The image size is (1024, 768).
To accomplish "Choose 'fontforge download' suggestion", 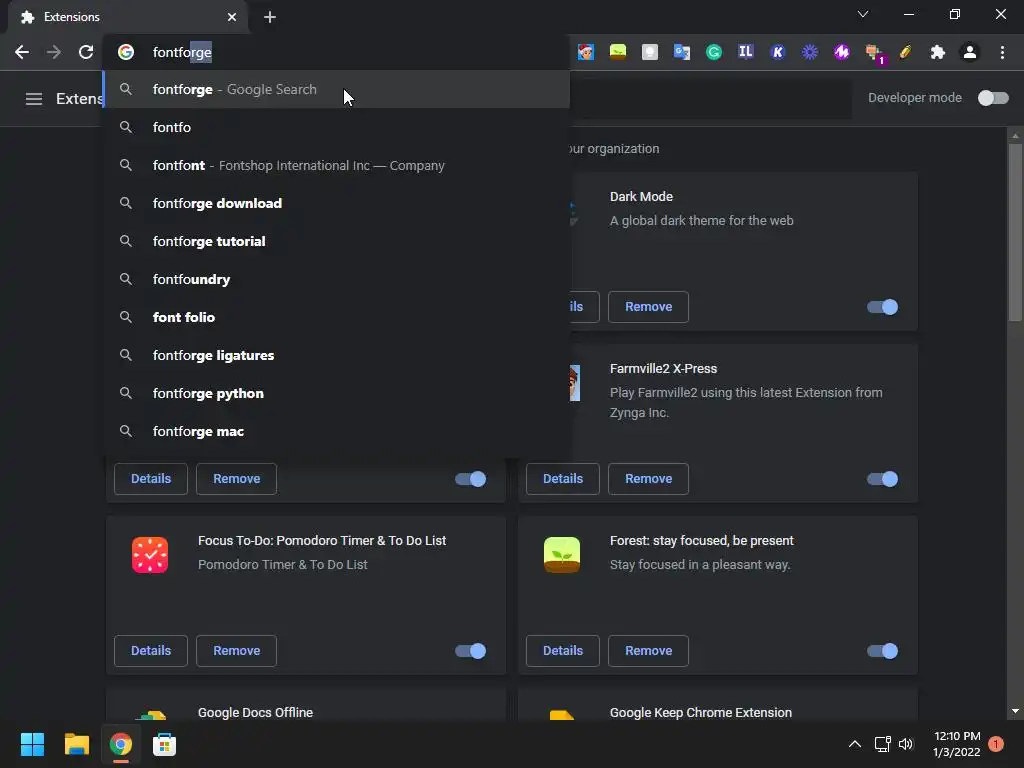I will 337,203.
